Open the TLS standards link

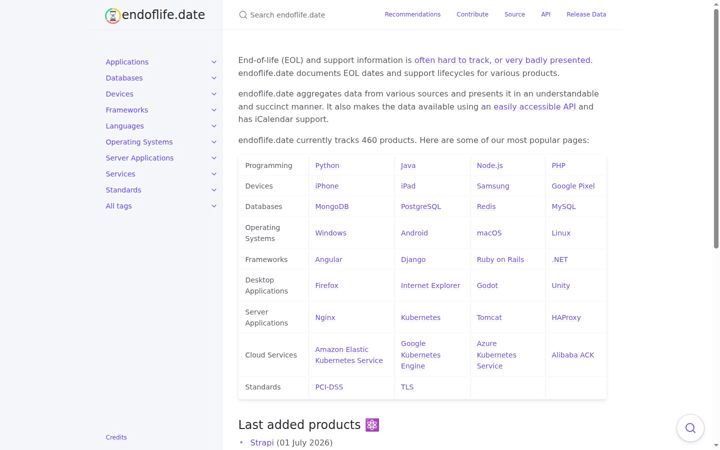[407, 387]
